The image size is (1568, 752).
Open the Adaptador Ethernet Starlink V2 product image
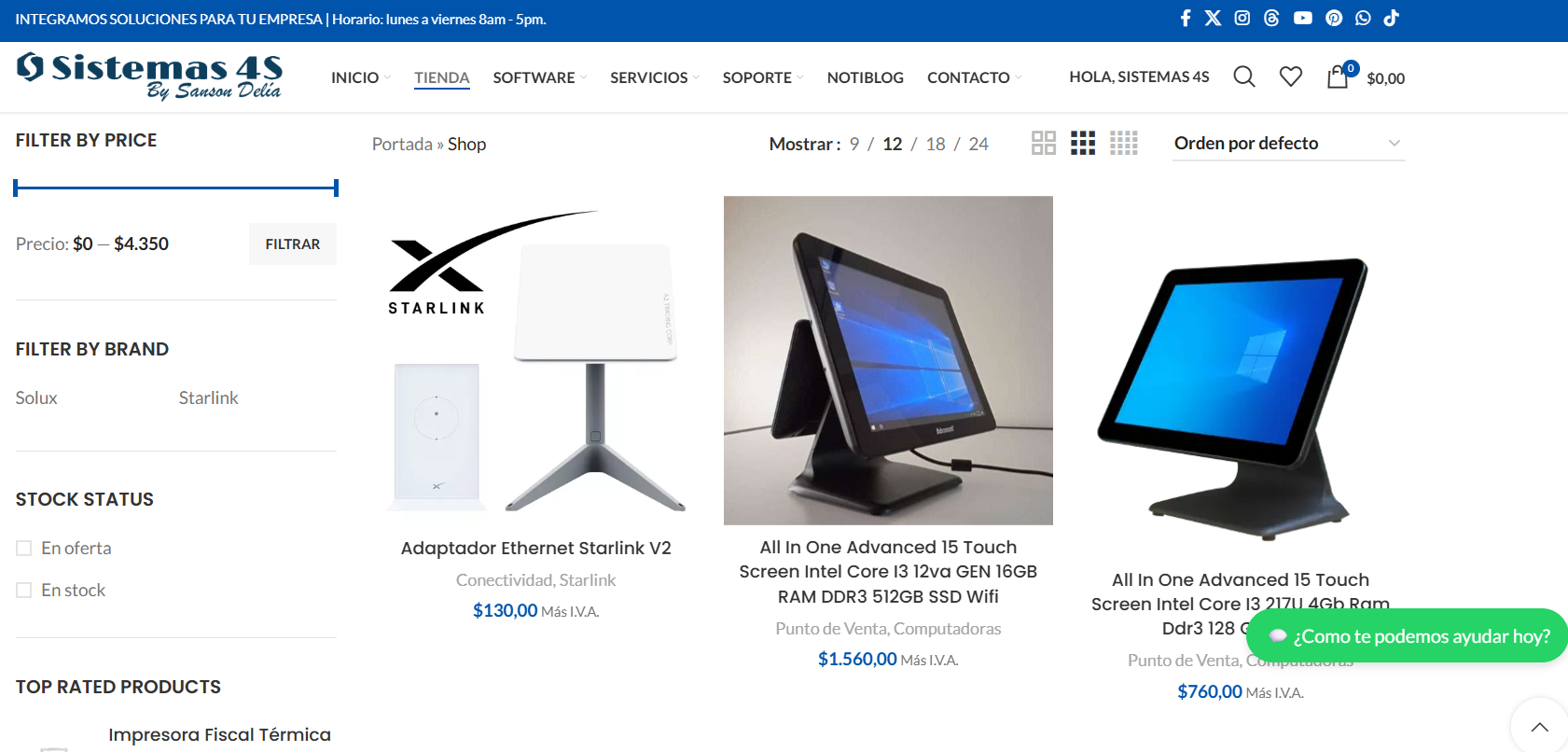click(x=536, y=360)
